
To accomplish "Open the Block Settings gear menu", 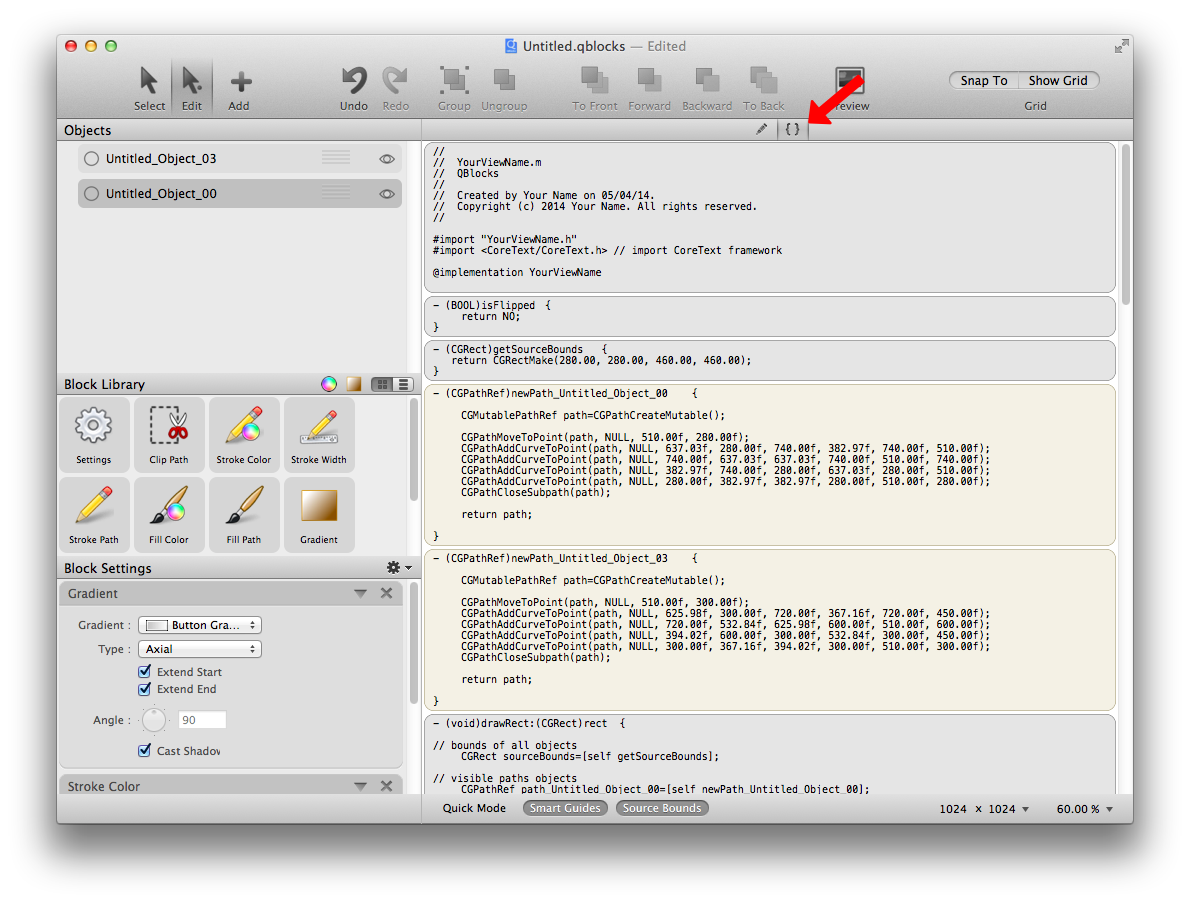I will click(x=398, y=568).
